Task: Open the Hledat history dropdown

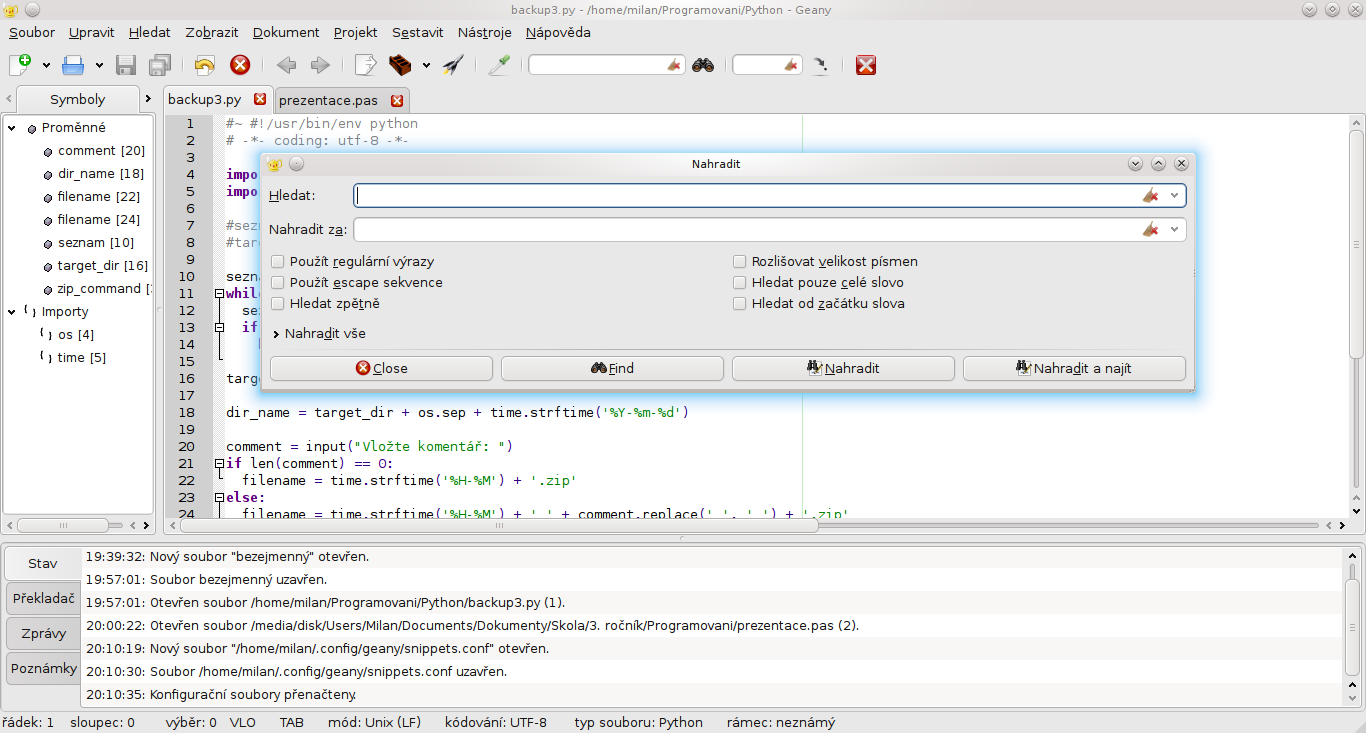Action: (1175, 196)
